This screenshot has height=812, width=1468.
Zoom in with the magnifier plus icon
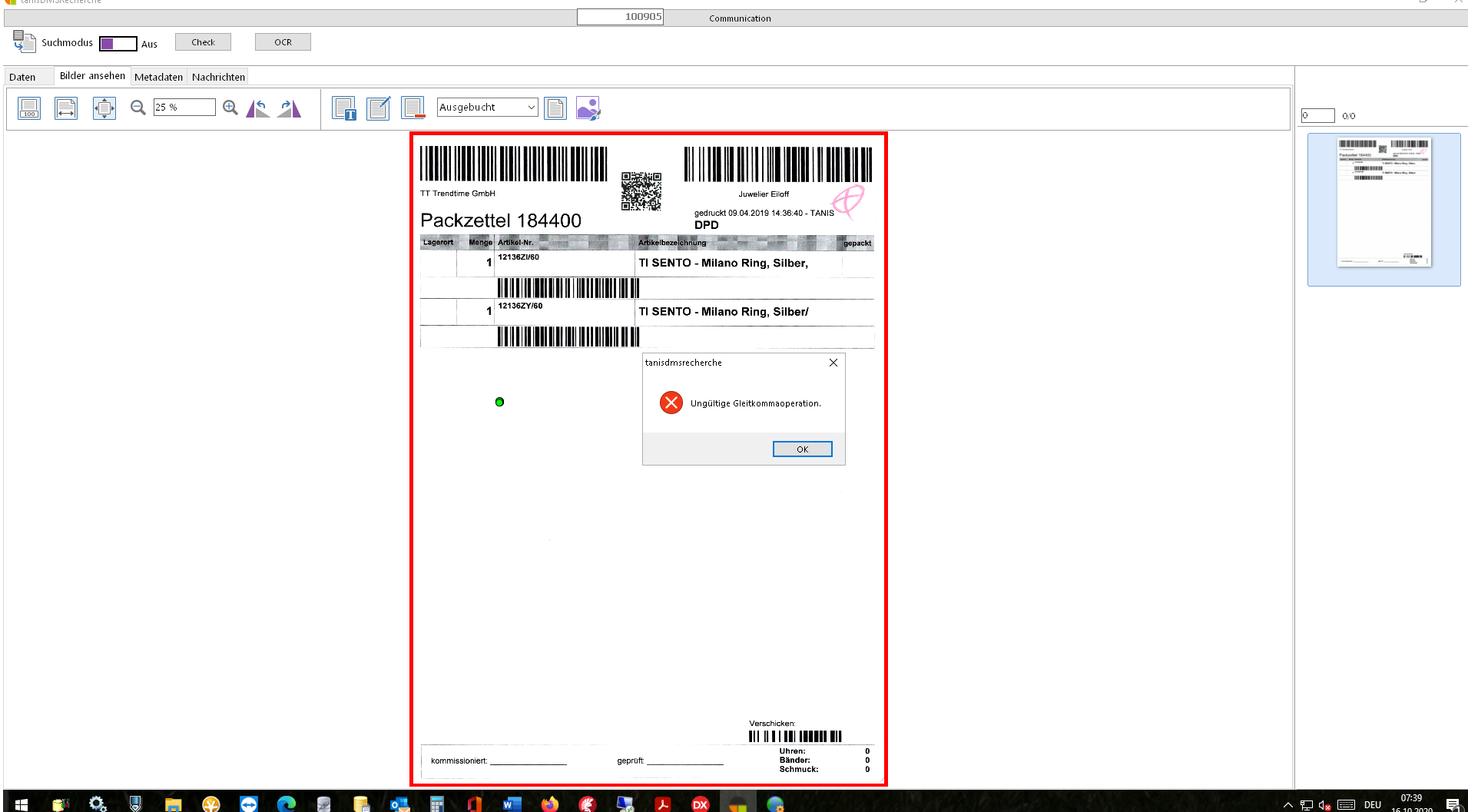230,108
